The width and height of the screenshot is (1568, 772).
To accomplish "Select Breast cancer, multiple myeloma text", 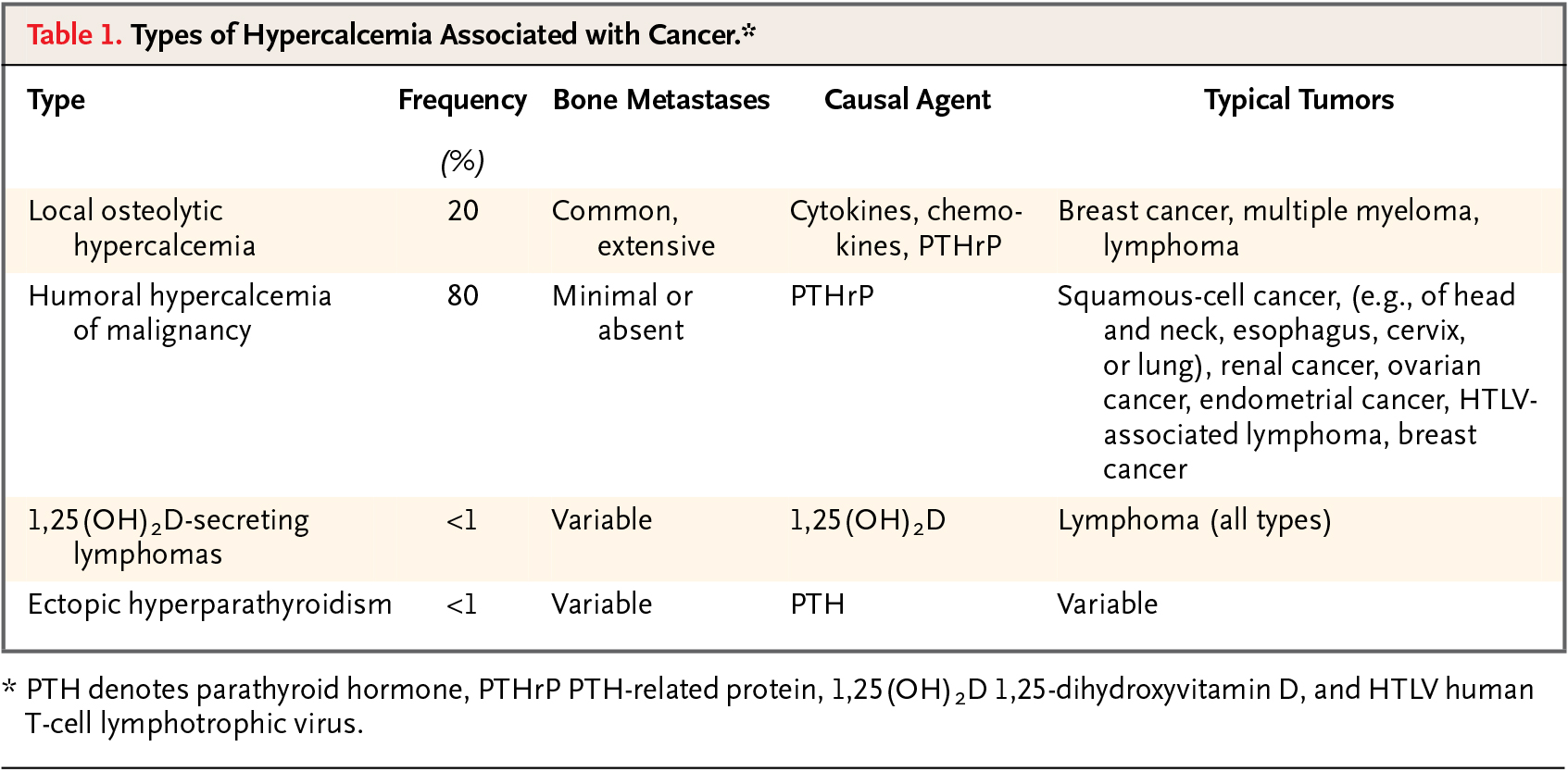I will (1269, 211).
